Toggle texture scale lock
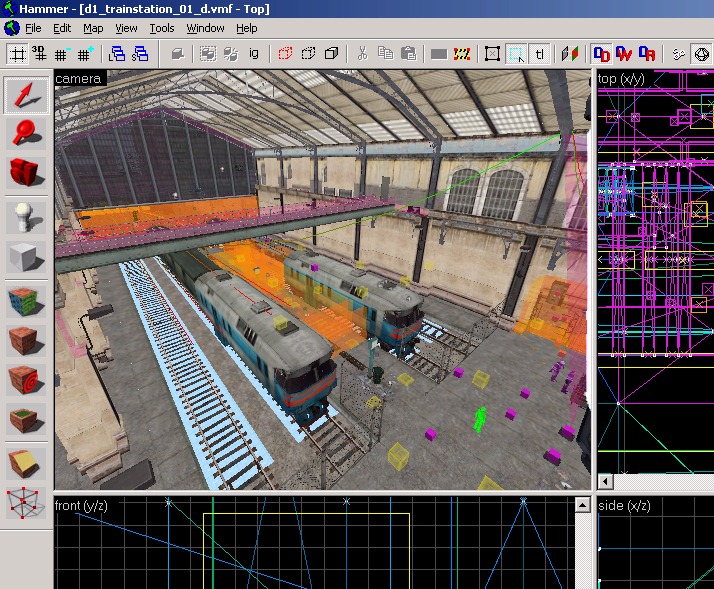 [570, 54]
